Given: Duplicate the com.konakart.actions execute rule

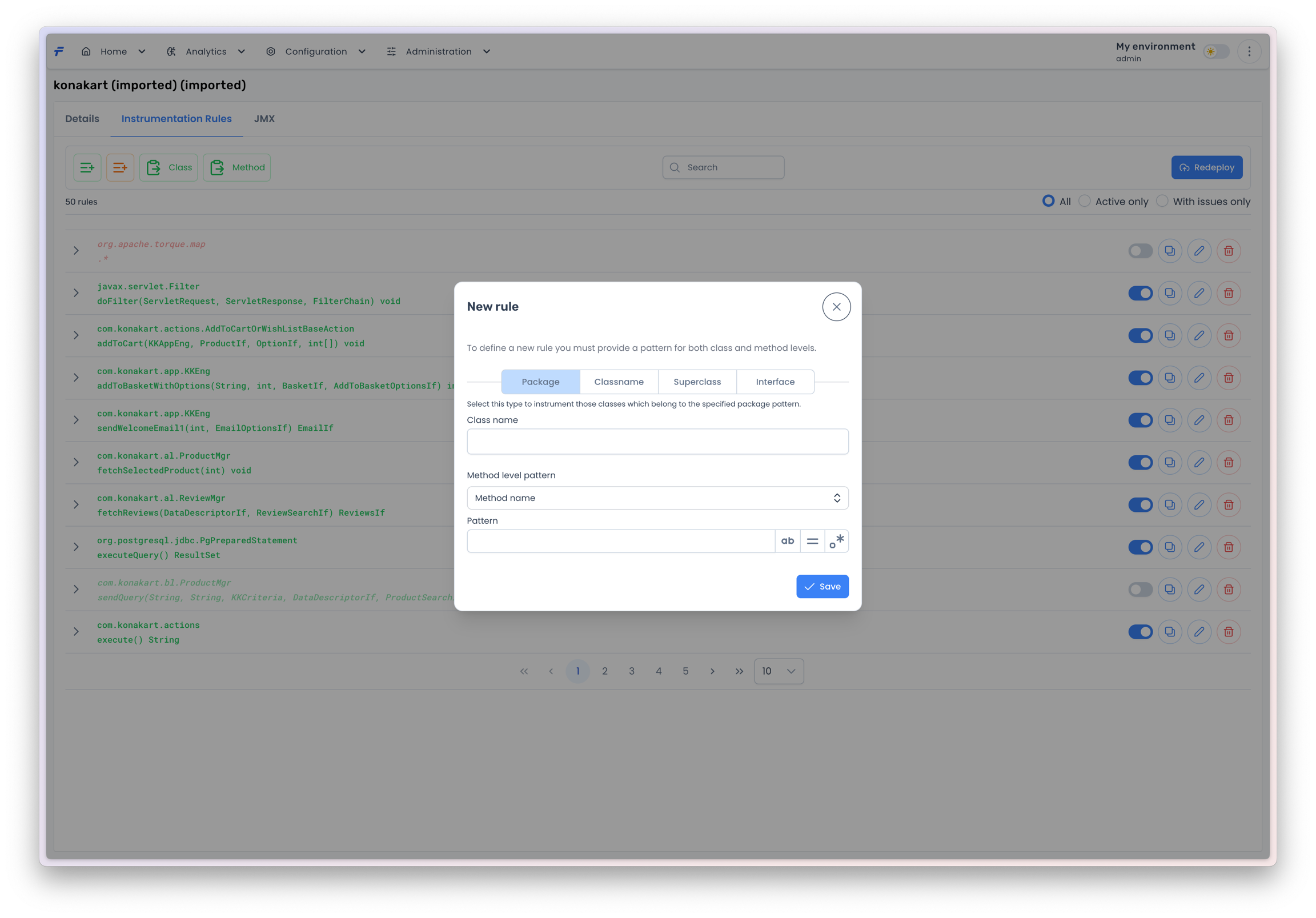Looking at the screenshot, I should click(x=1170, y=632).
